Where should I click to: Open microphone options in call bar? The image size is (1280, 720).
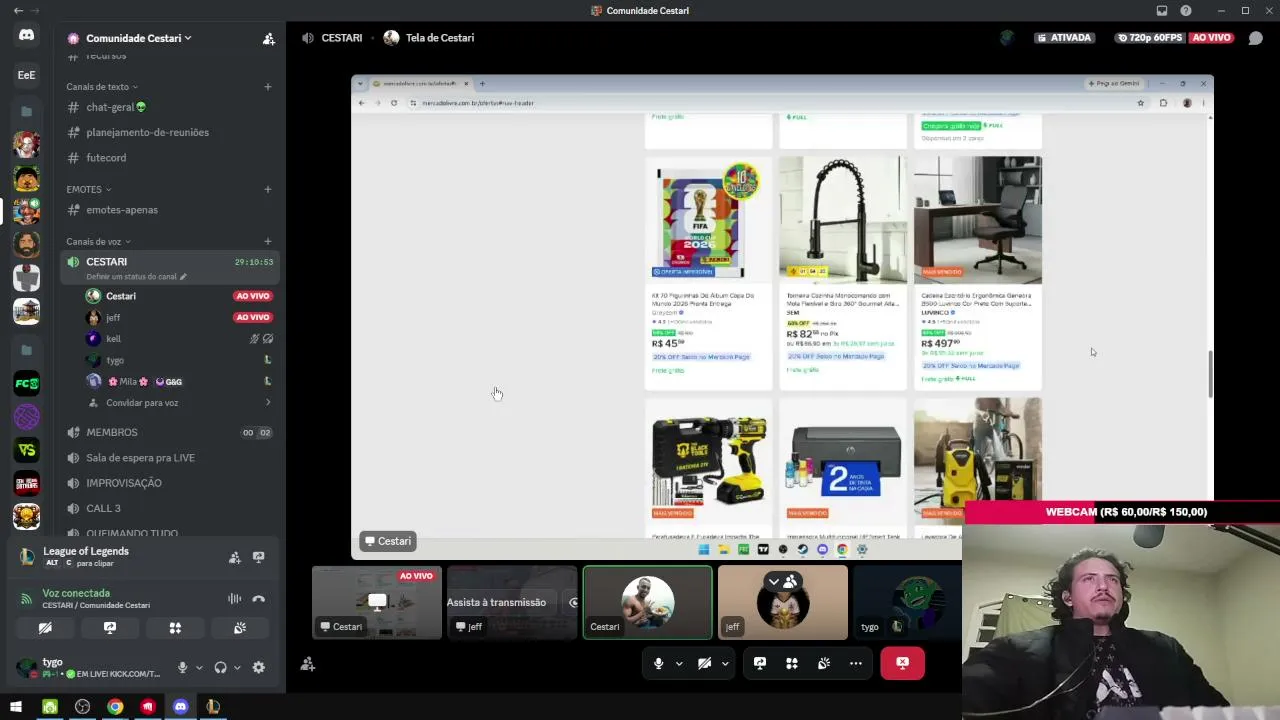[x=679, y=663]
